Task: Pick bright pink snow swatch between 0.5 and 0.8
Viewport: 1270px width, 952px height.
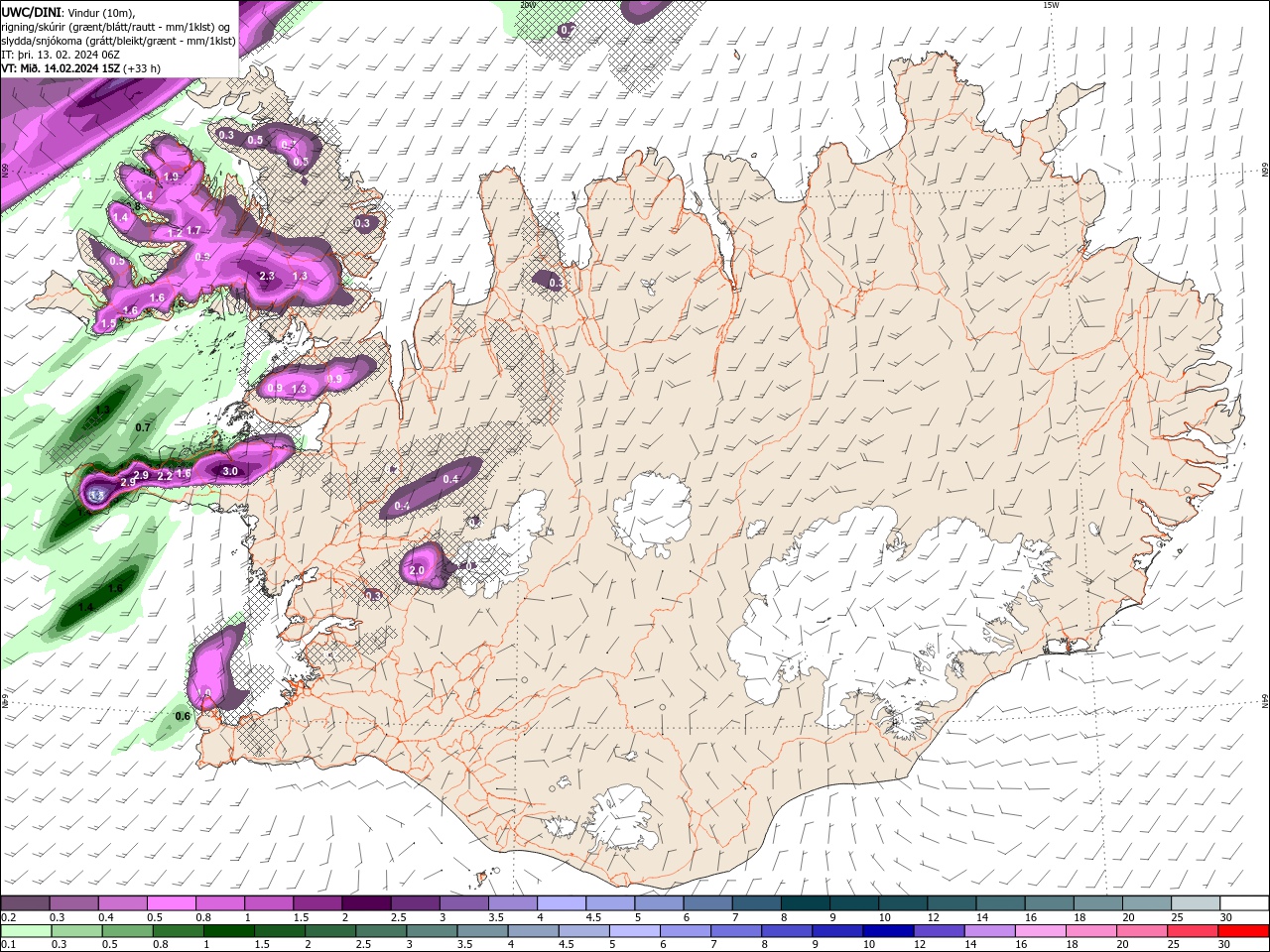Action: (171, 902)
